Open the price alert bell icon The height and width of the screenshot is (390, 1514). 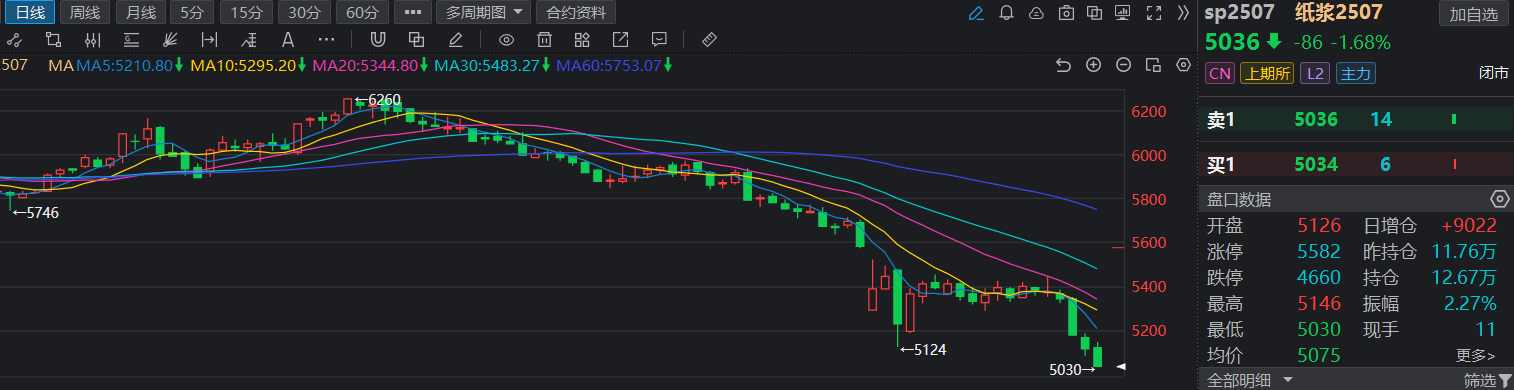tap(1007, 13)
